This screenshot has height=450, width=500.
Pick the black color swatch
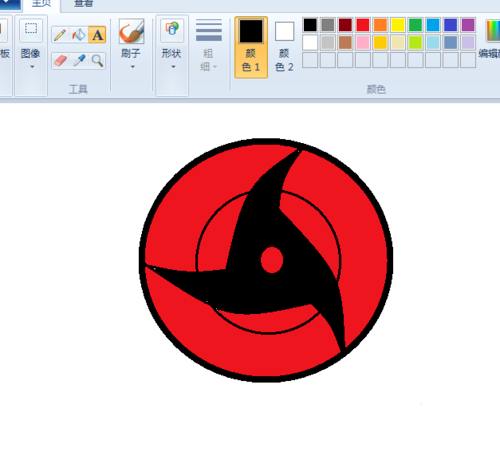(x=310, y=25)
